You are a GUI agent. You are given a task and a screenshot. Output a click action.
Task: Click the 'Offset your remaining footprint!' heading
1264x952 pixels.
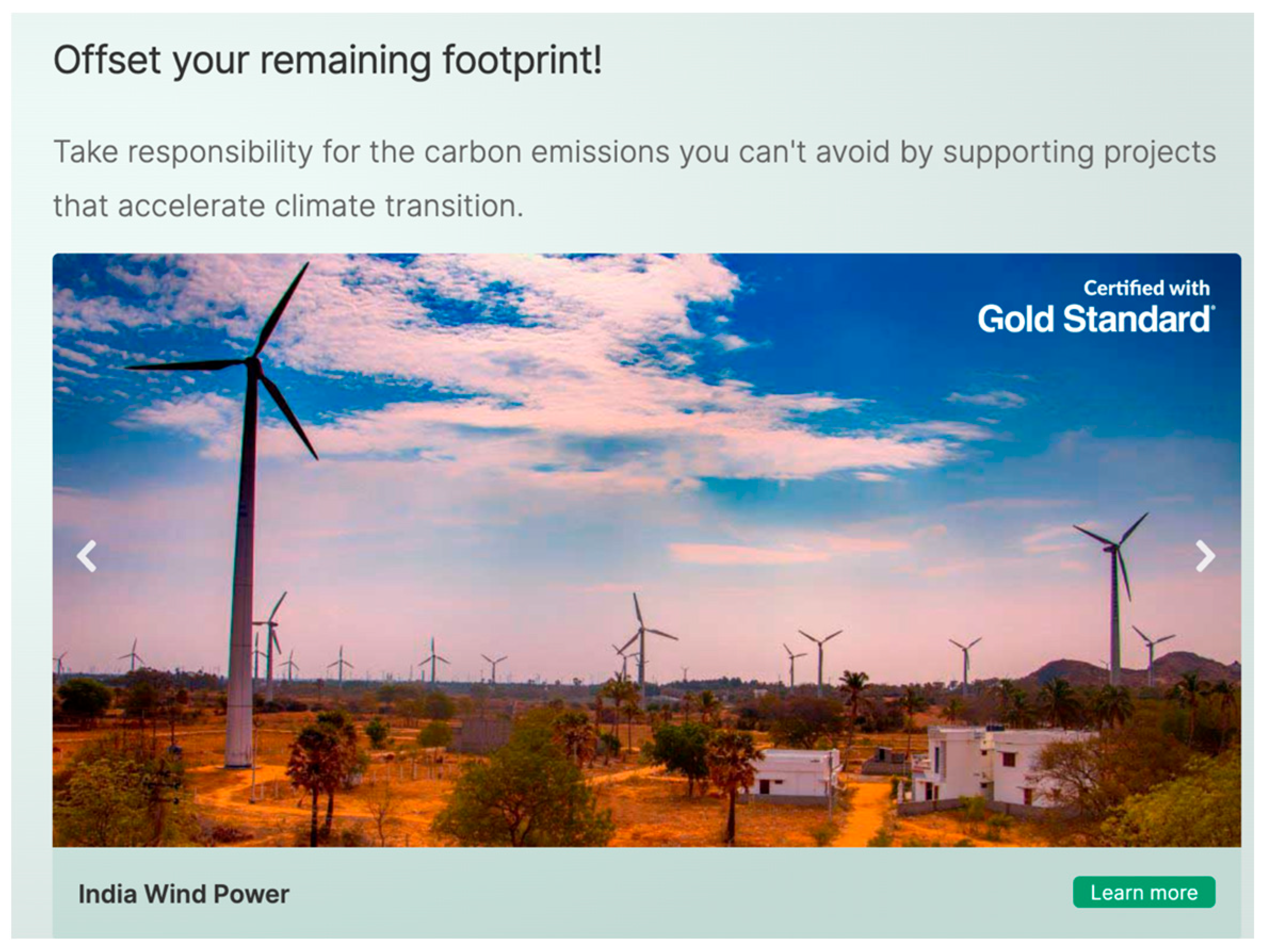coord(327,60)
